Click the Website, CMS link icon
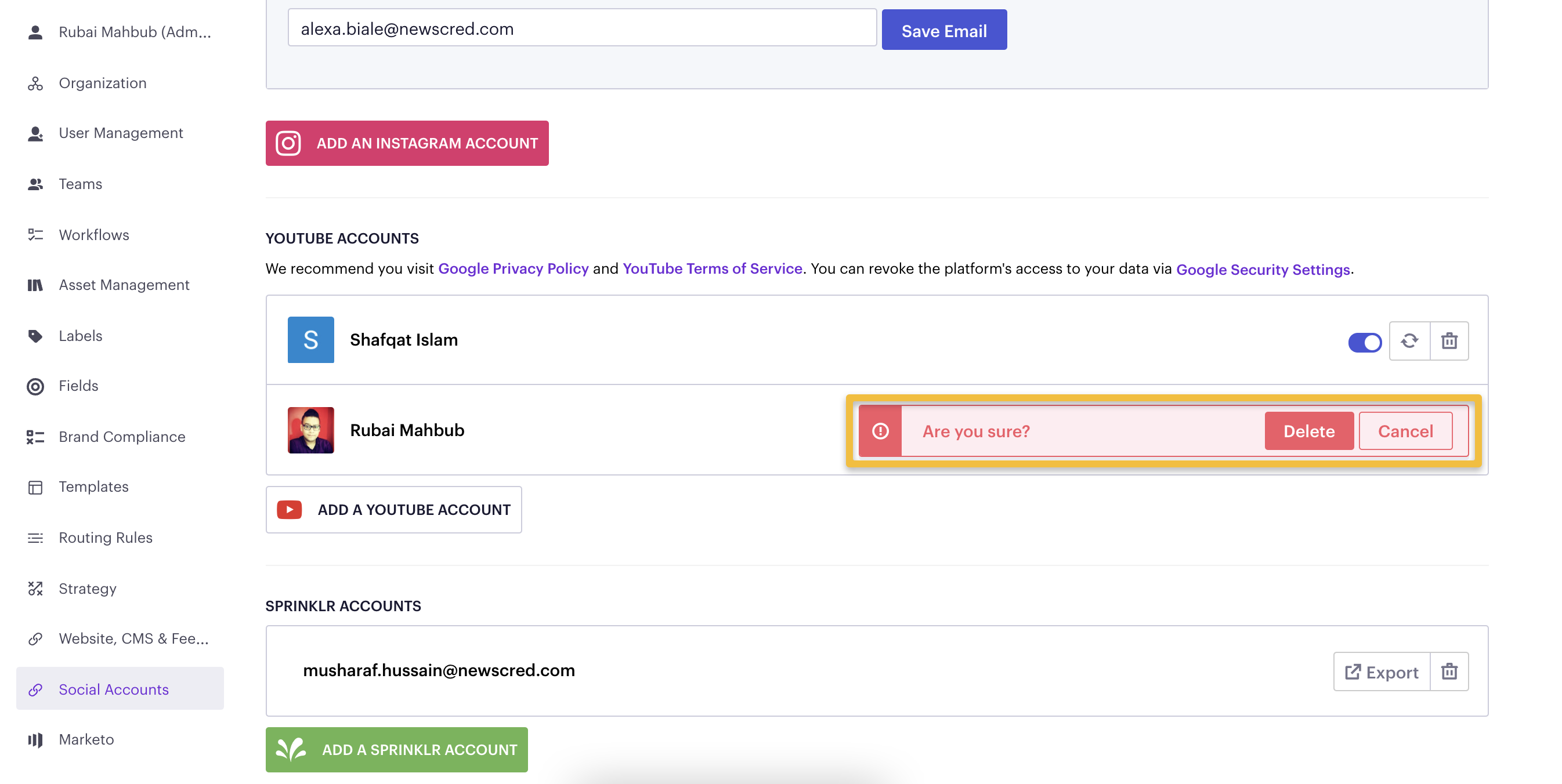This screenshot has width=1562, height=784. pyautogui.click(x=35, y=638)
